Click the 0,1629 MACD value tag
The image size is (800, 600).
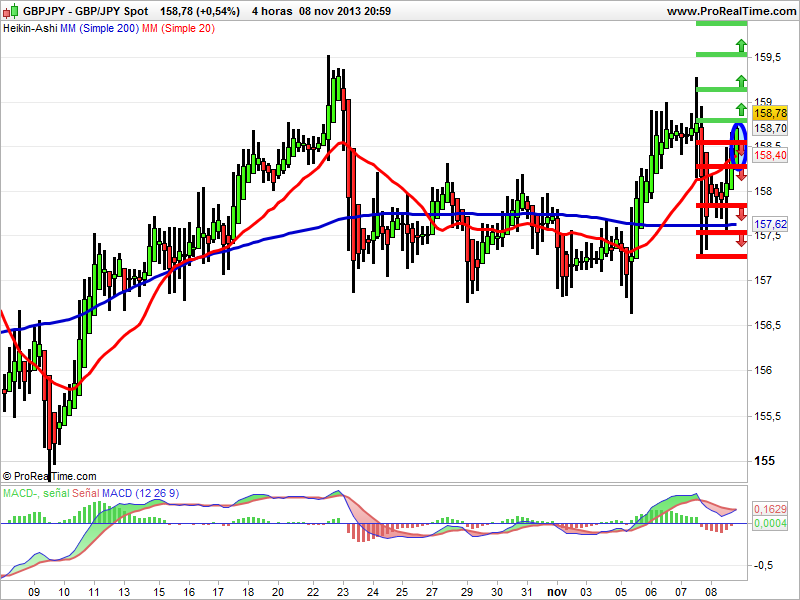click(x=769, y=509)
